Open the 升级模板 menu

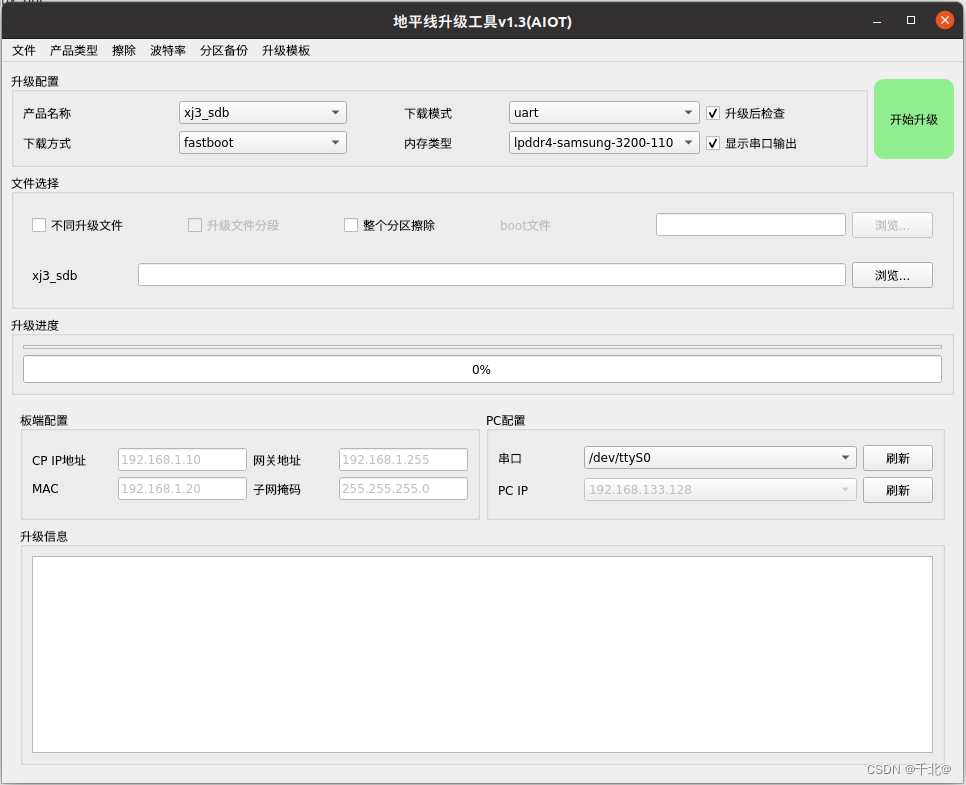pyautogui.click(x=286, y=51)
